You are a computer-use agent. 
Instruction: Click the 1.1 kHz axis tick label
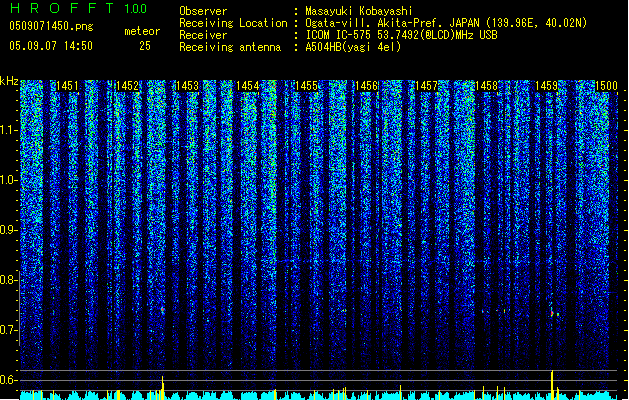[8, 130]
